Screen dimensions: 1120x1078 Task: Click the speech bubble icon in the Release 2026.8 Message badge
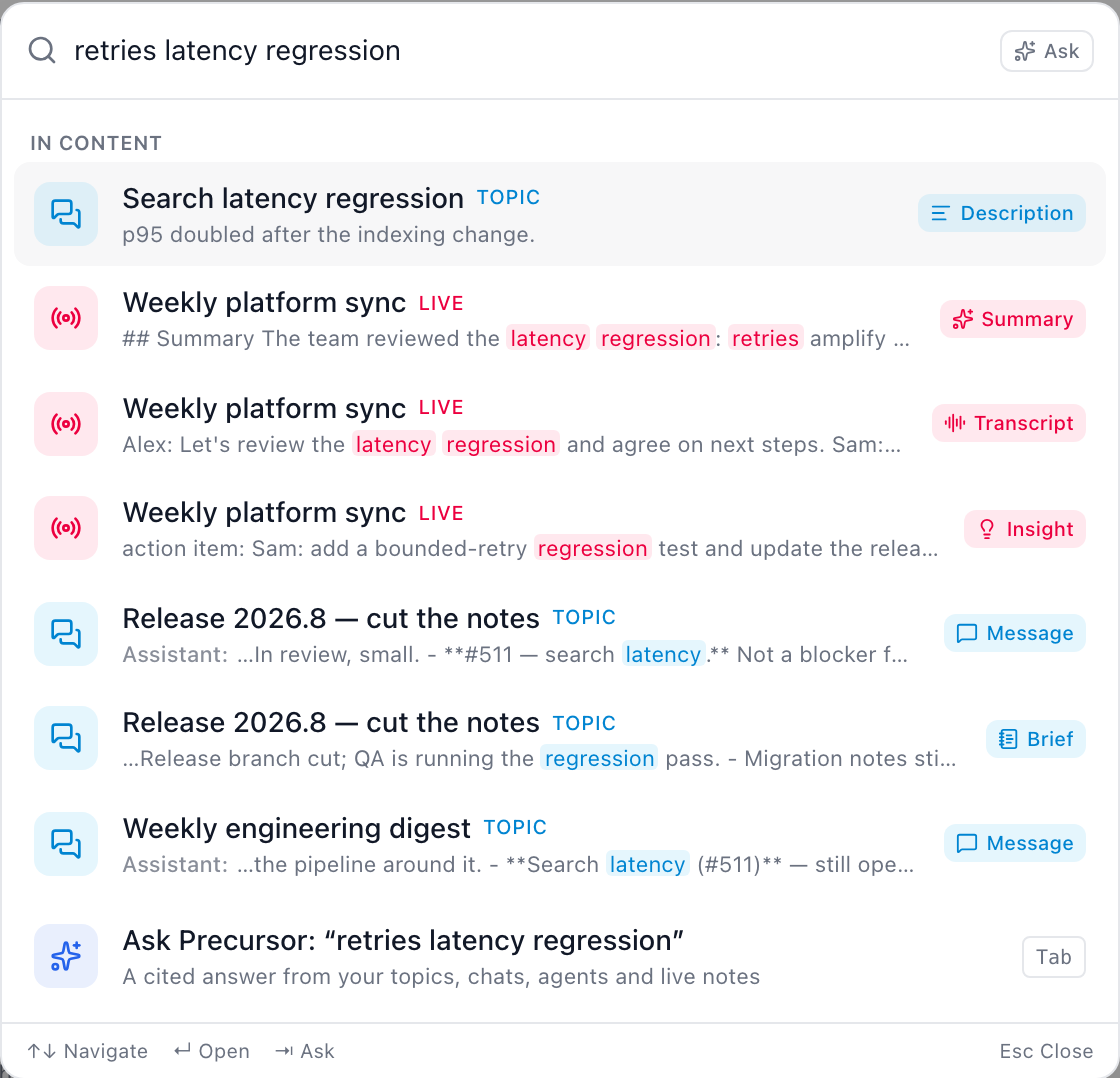click(x=966, y=634)
